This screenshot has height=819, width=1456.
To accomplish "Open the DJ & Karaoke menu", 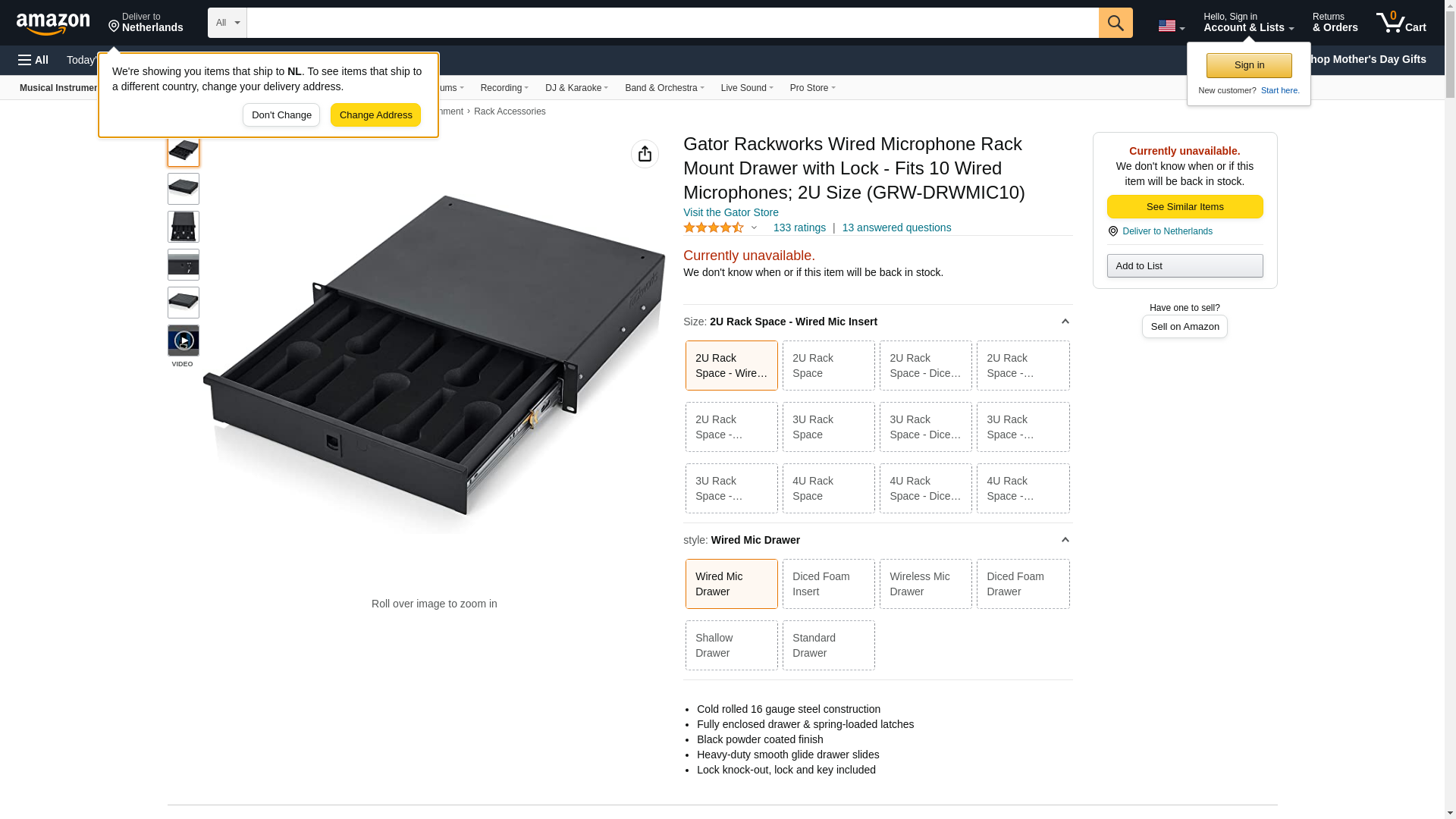I will (576, 88).
